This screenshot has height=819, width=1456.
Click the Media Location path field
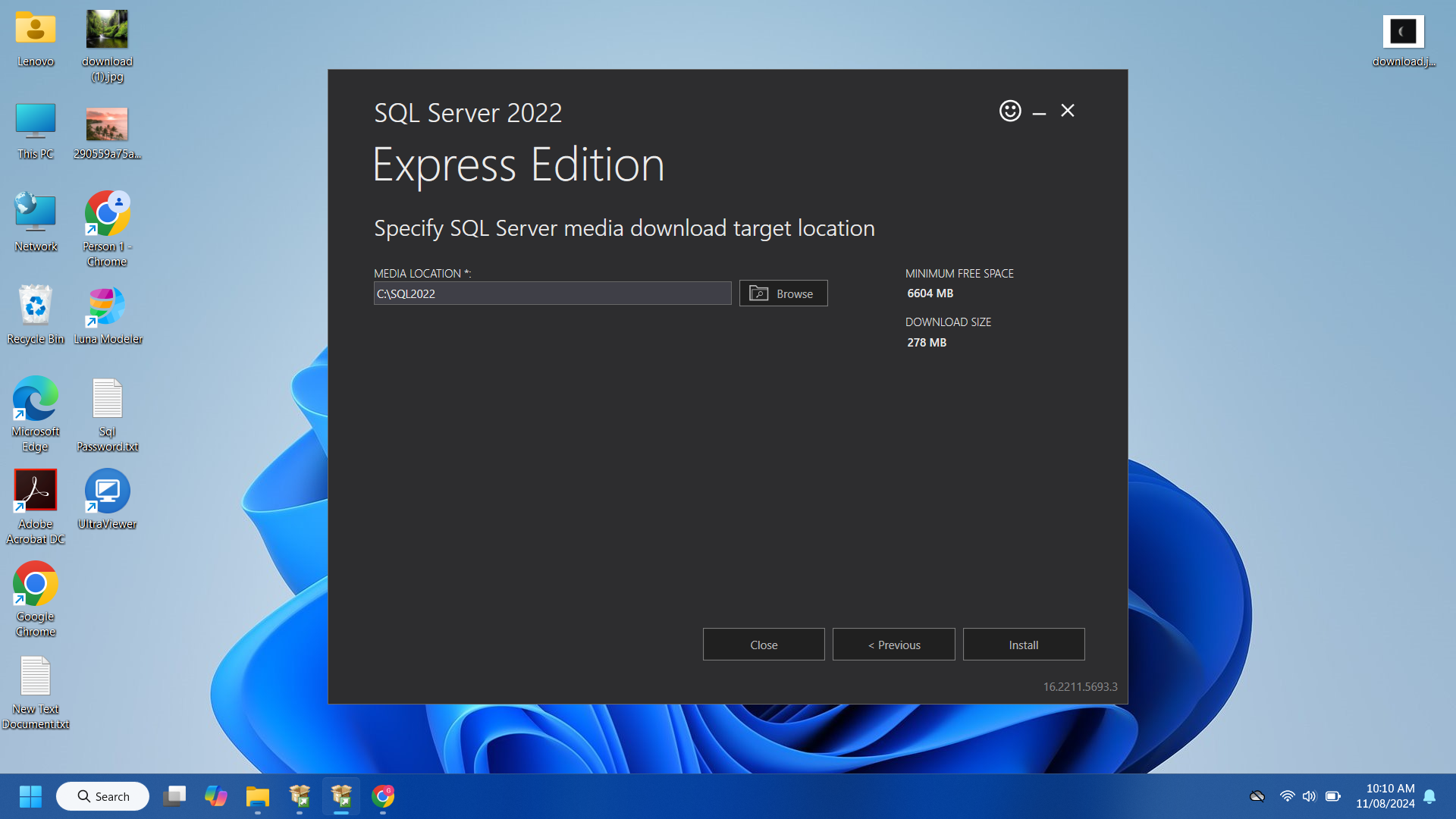click(552, 293)
